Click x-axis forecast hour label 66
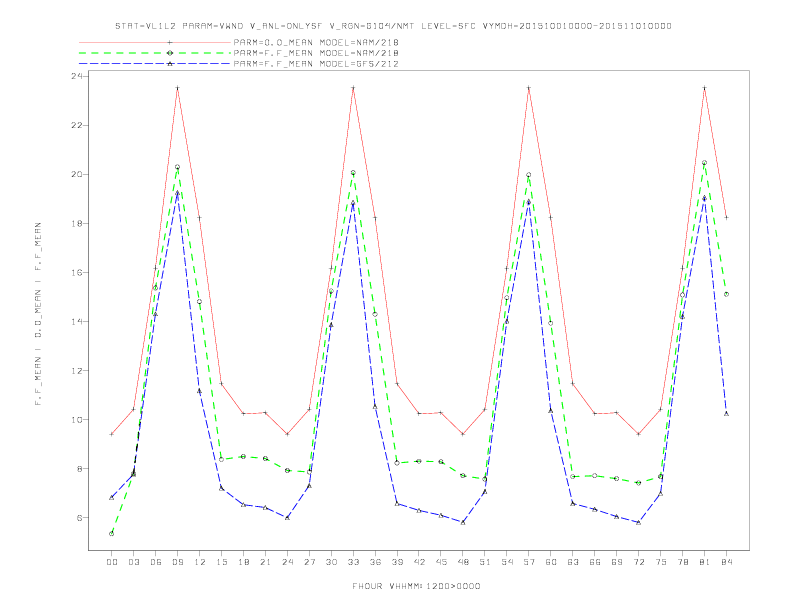Viewport: 792px width, 612px height. pyautogui.click(x=595, y=562)
